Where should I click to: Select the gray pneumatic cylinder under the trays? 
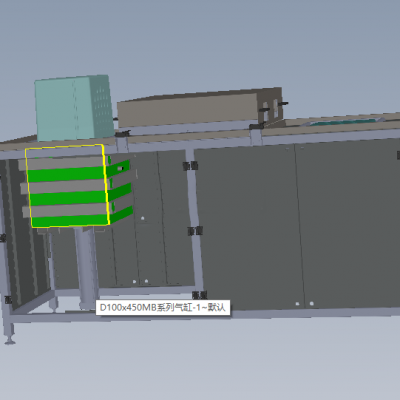[x=86, y=267]
